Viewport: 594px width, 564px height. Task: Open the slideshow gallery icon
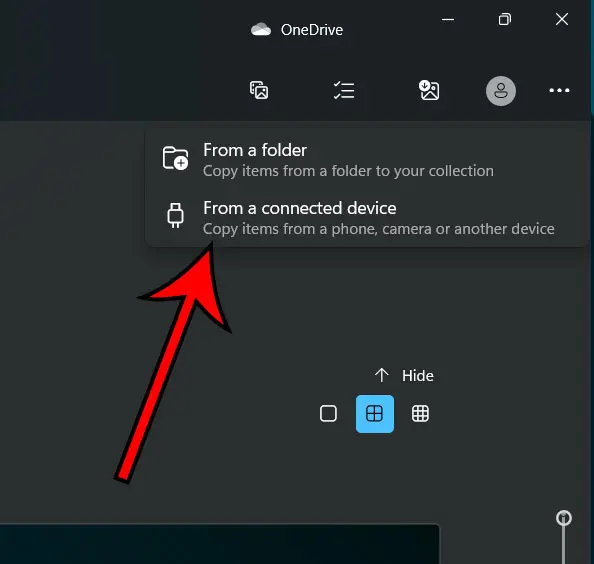tap(259, 90)
